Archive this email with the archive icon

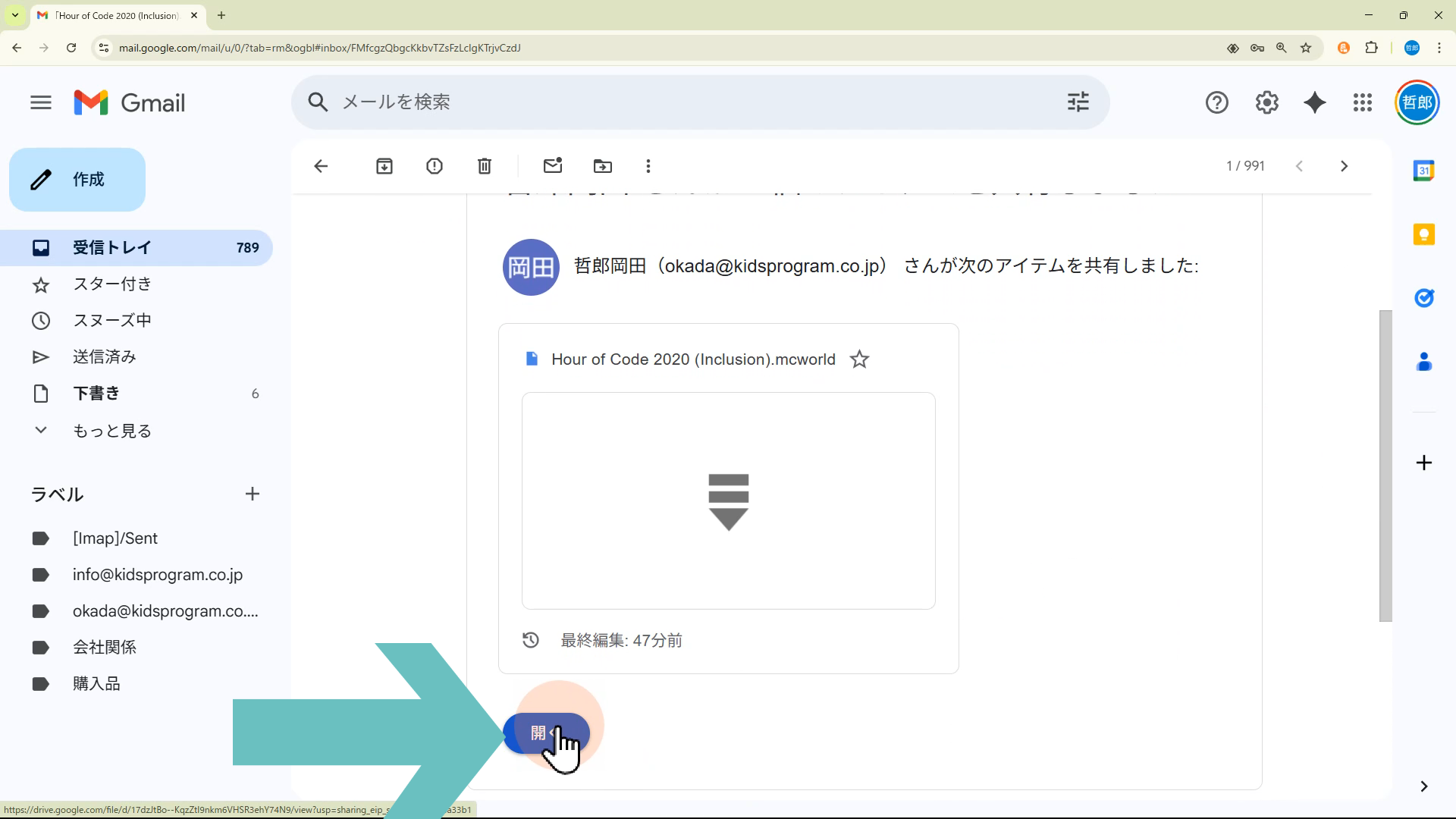(x=384, y=166)
